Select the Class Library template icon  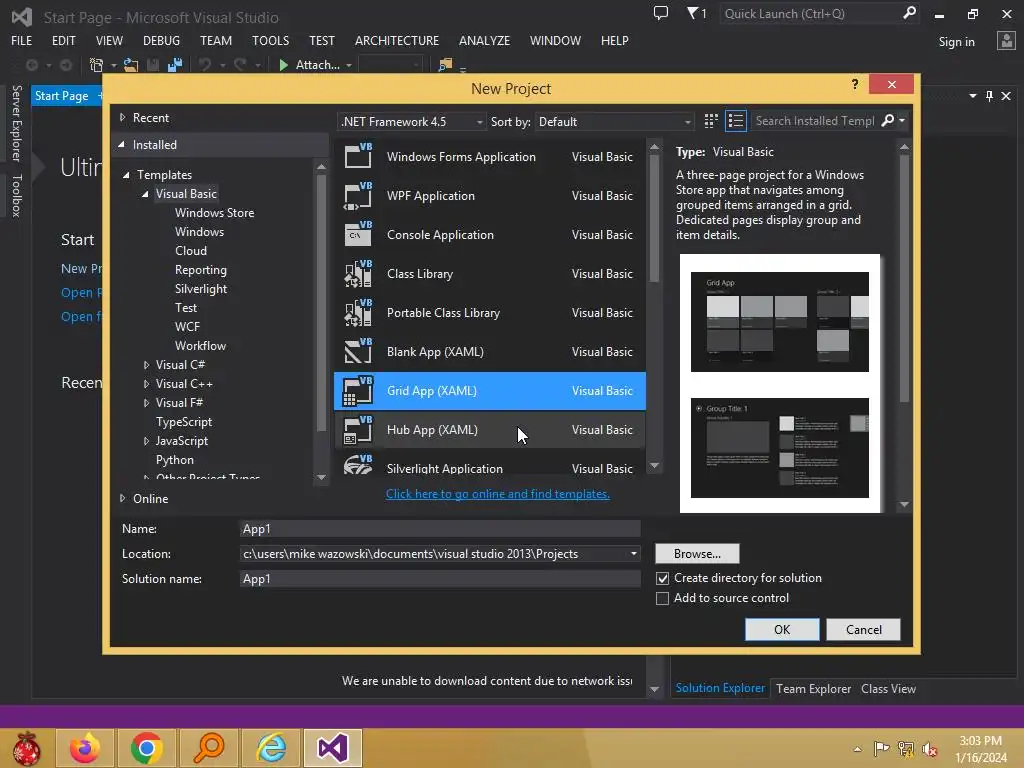[x=358, y=274]
